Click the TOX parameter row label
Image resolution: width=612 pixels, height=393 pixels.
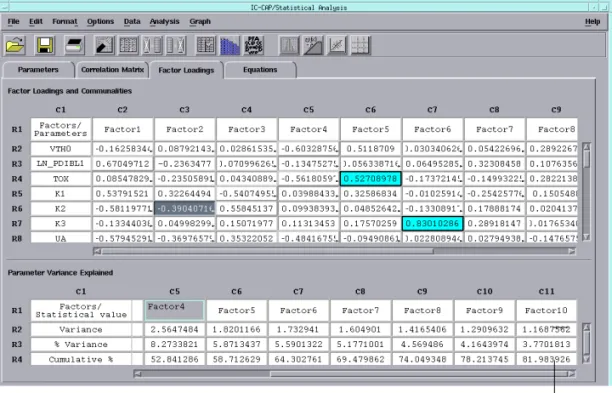point(61,179)
